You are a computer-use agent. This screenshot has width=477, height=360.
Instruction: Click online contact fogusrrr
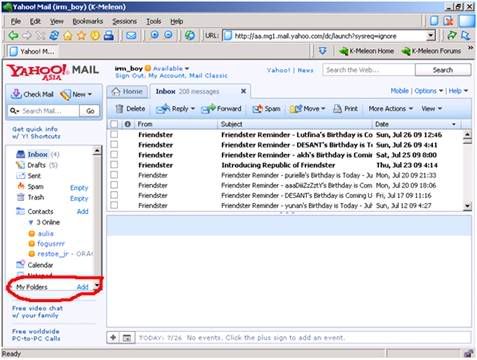(x=51, y=244)
